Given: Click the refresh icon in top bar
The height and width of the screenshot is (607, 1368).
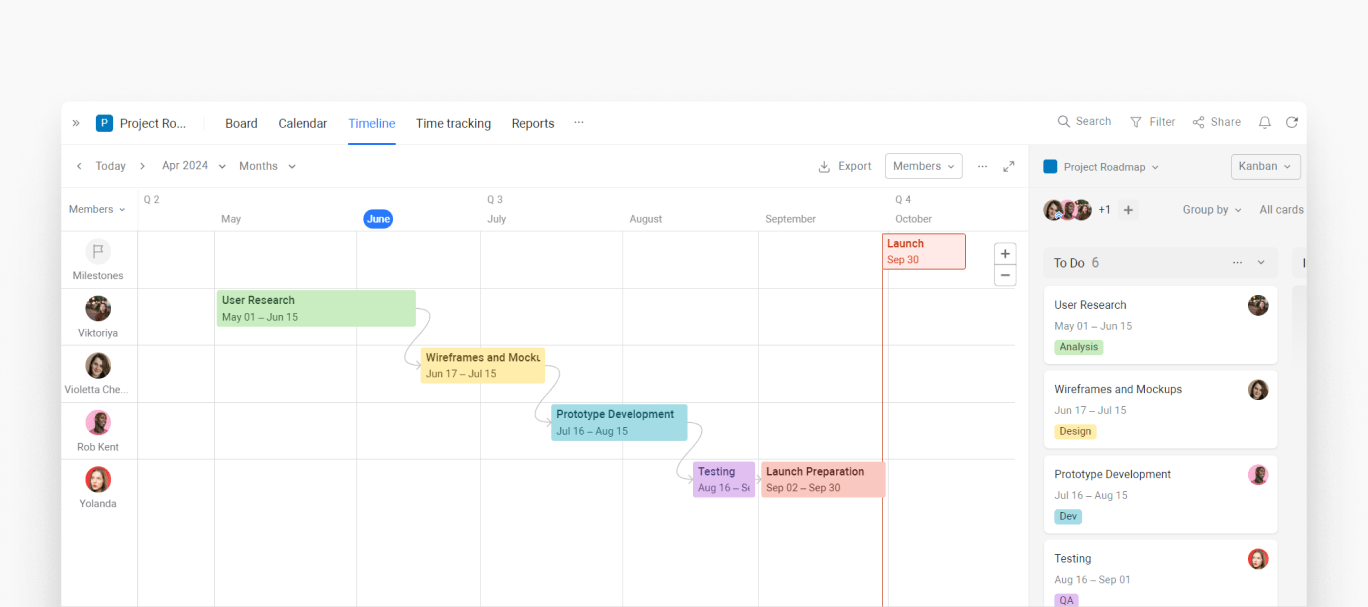Looking at the screenshot, I should pos(1292,122).
